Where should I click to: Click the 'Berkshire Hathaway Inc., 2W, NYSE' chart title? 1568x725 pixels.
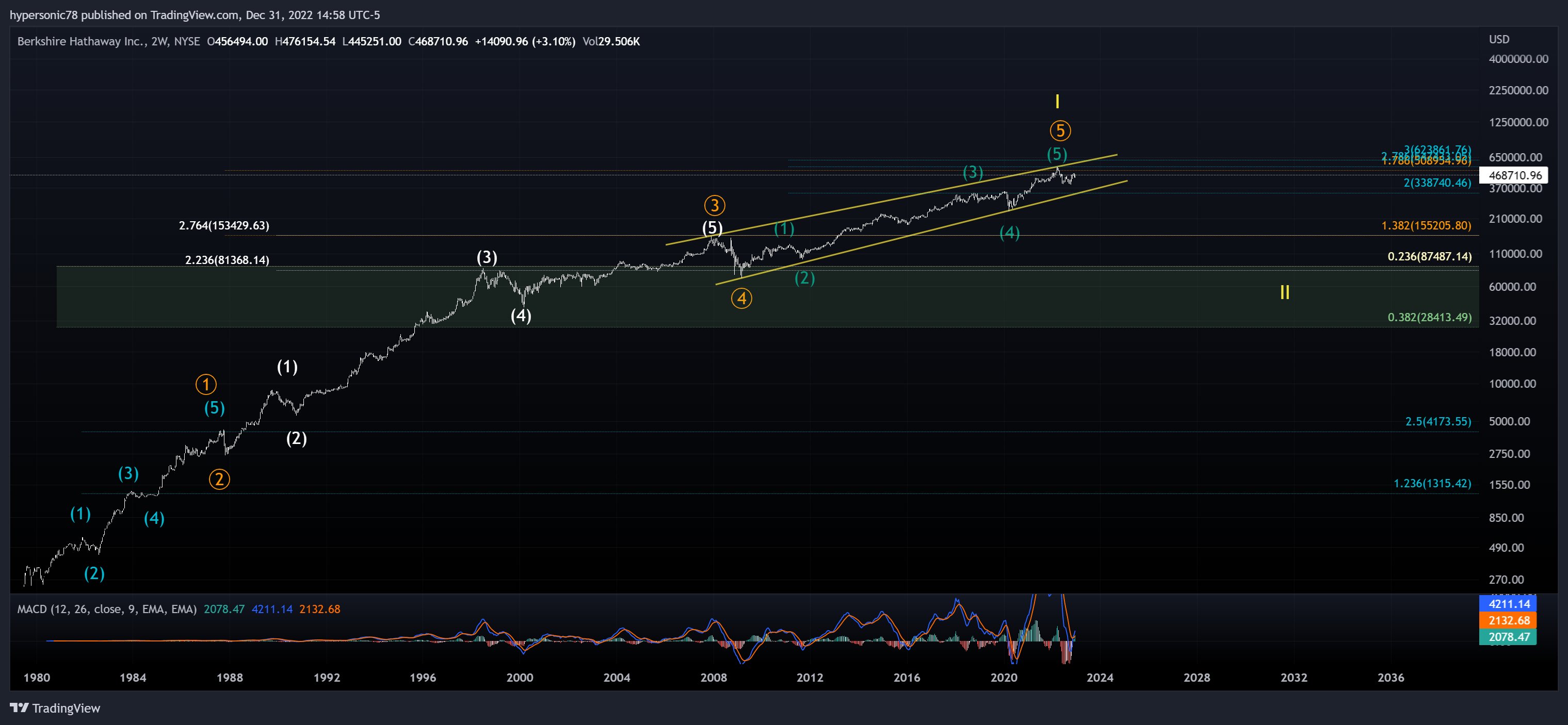108,41
